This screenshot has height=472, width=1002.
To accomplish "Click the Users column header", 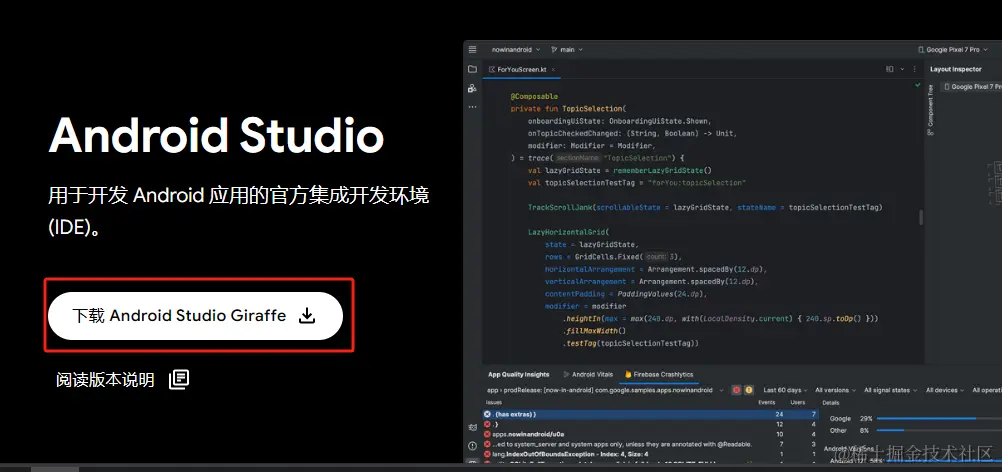I will (x=798, y=402).
